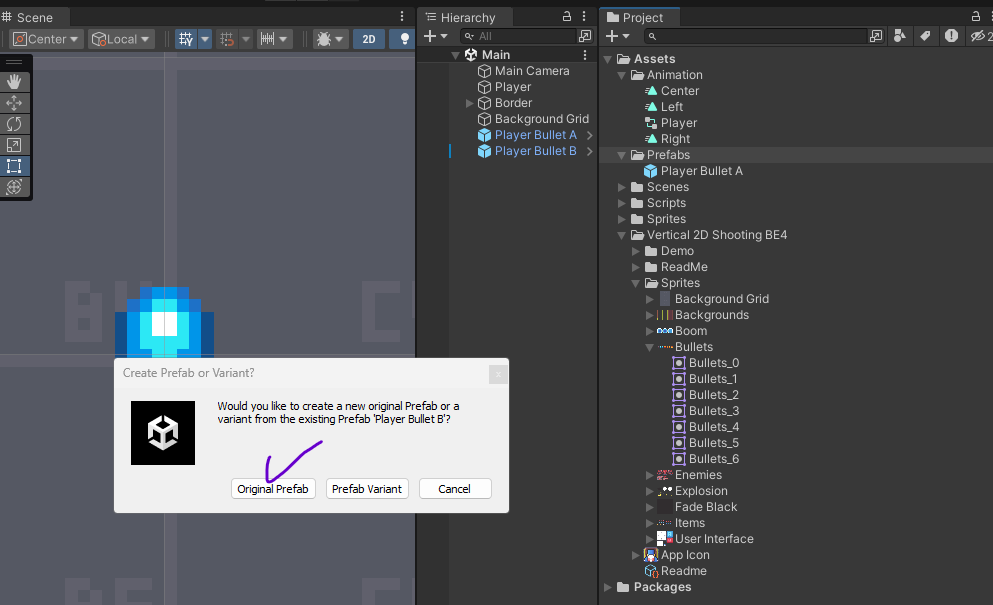Focus the Hierarchy search field
Viewport: 993px width, 605px height.
pyautogui.click(x=518, y=36)
